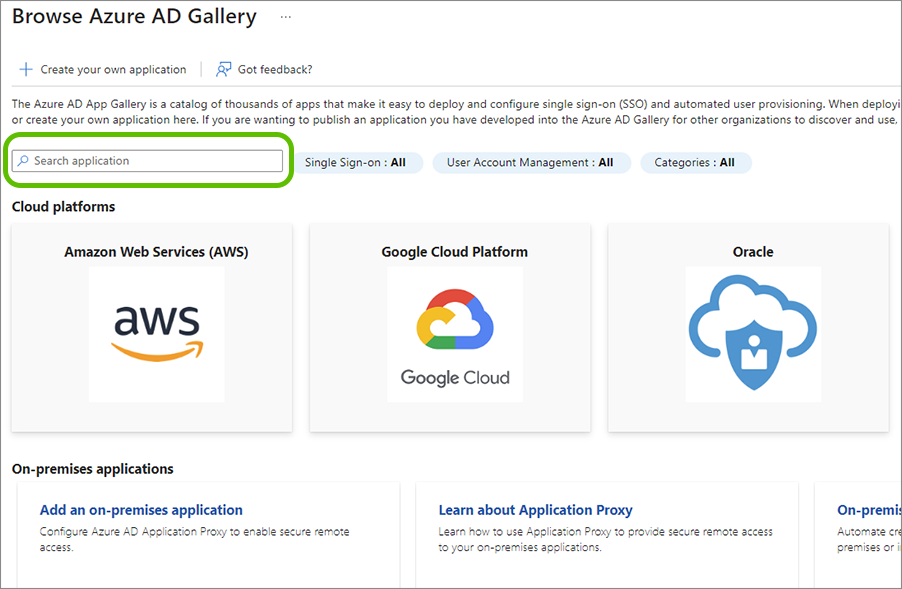Click the Browse Azure AD Gallery heading
902x589 pixels.
tap(134, 17)
